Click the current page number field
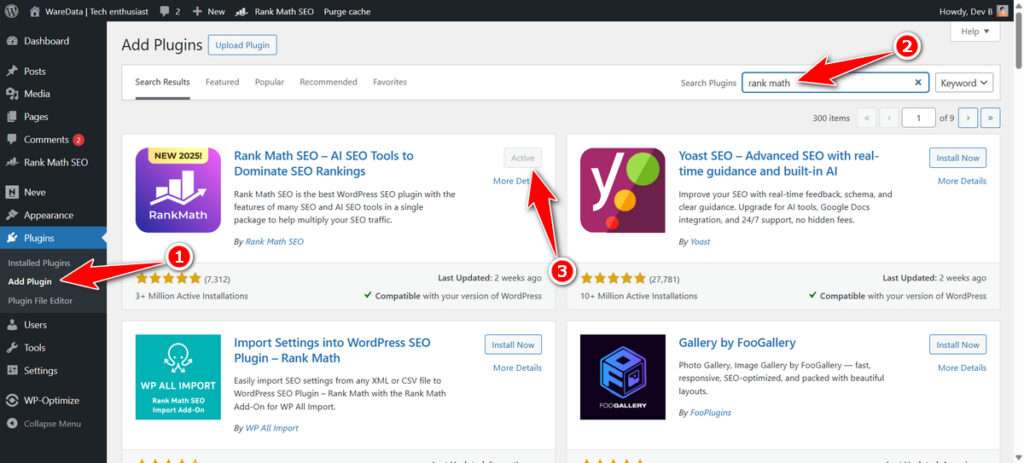 (918, 118)
